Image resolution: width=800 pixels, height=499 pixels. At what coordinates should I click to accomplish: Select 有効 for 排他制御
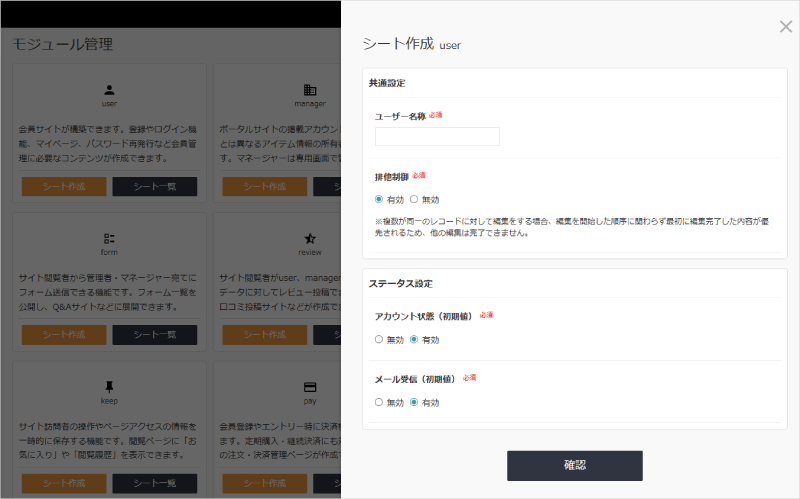tap(379, 199)
